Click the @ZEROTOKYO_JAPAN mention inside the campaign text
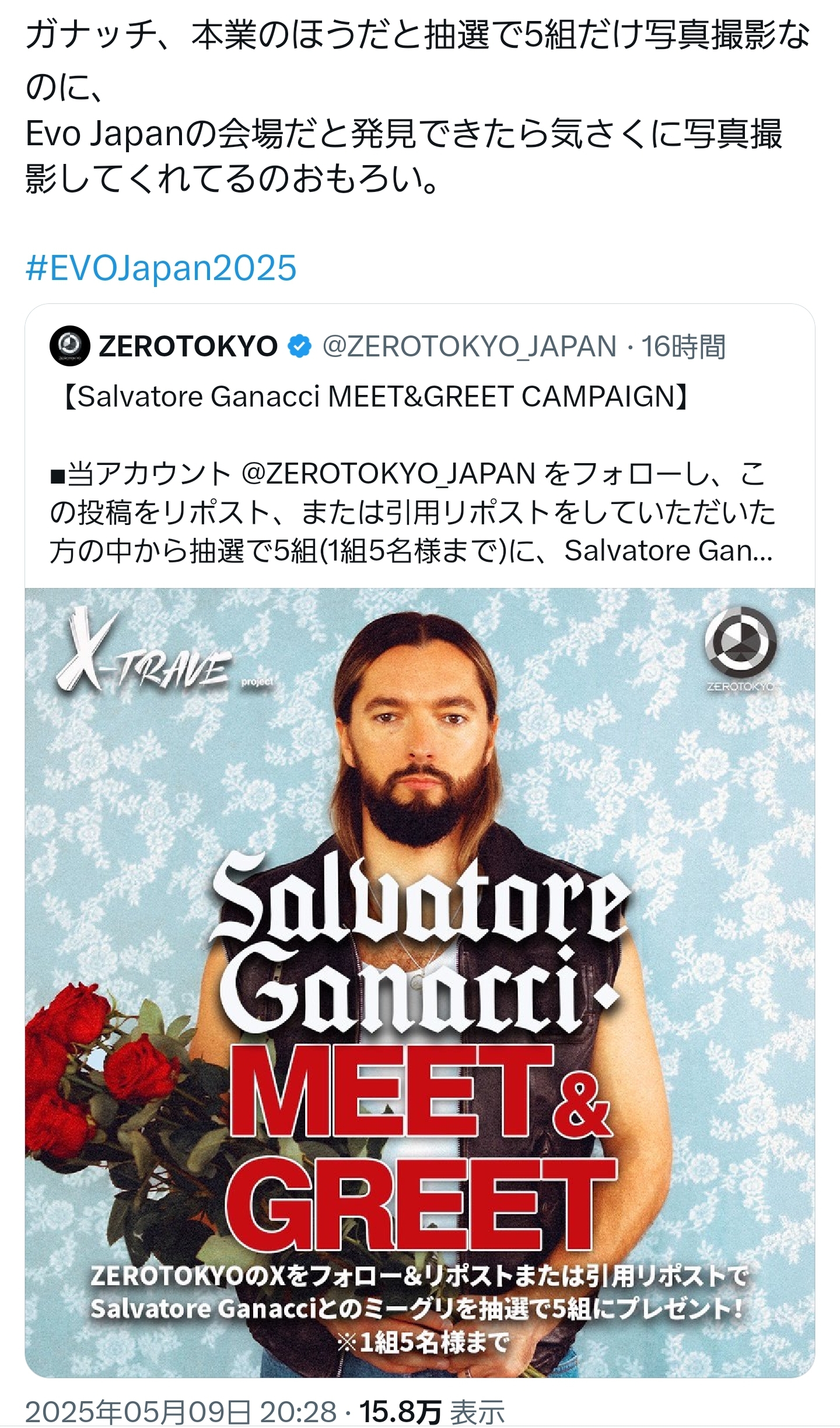Screen dimensions: 840x1428 (388, 474)
